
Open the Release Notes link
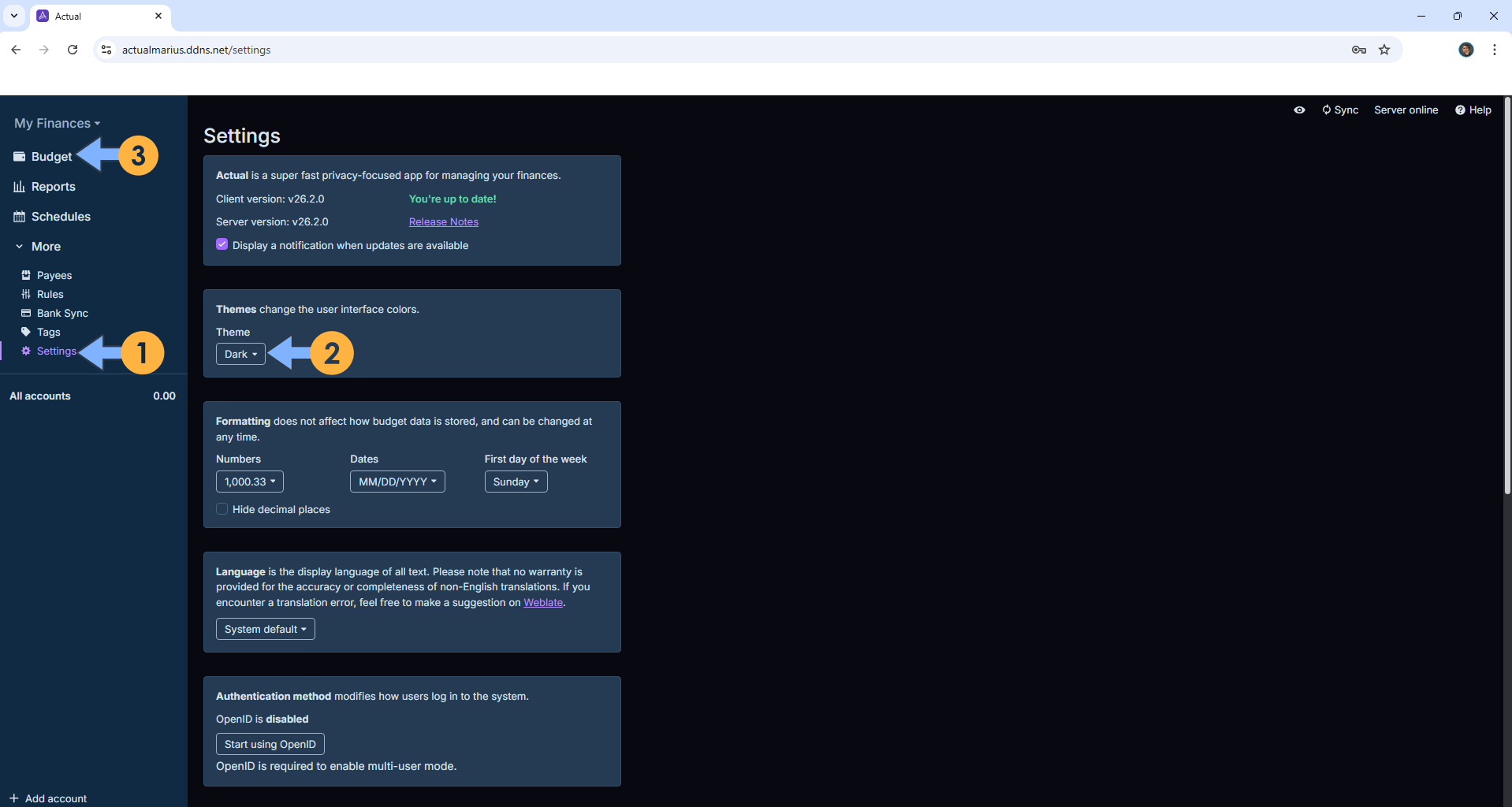click(x=443, y=222)
